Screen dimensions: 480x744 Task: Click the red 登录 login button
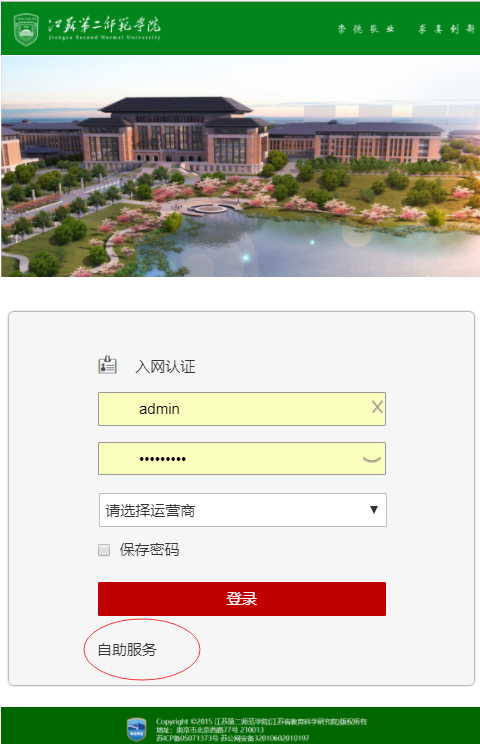[x=242, y=599]
